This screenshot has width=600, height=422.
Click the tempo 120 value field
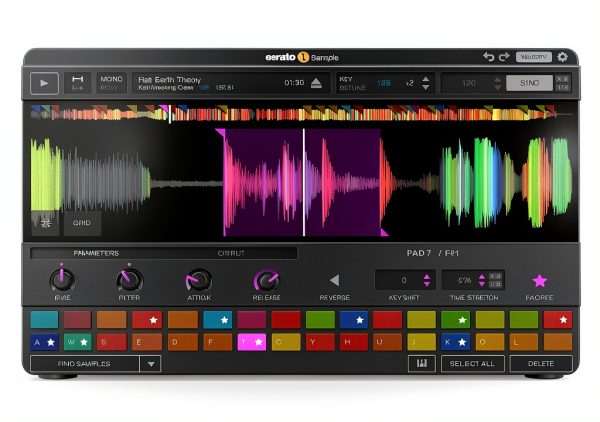(x=468, y=83)
